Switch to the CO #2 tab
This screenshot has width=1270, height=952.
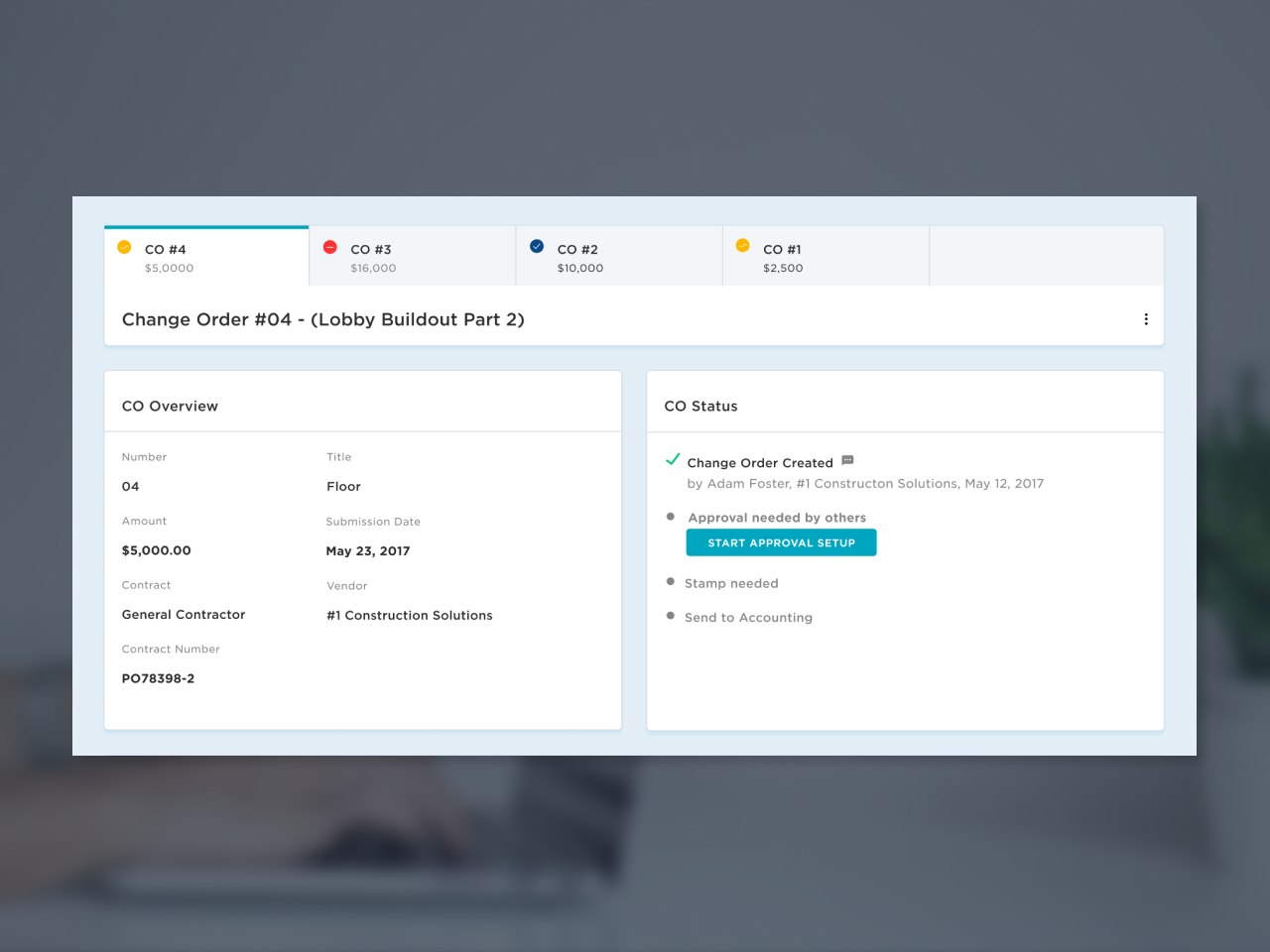[x=618, y=258]
